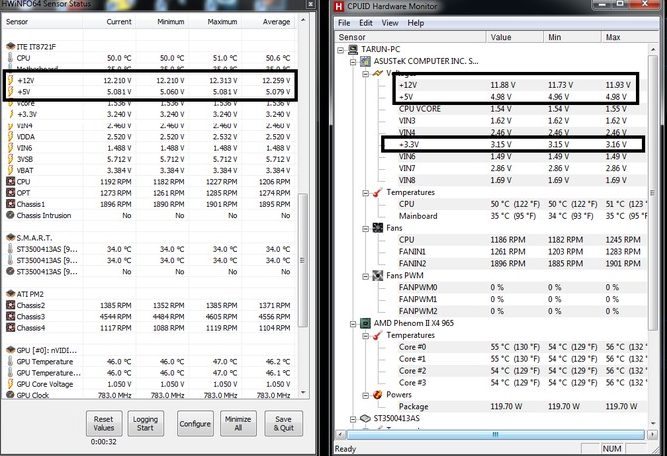Click the Hardware Monitor scroll right arrow

(x=652, y=435)
